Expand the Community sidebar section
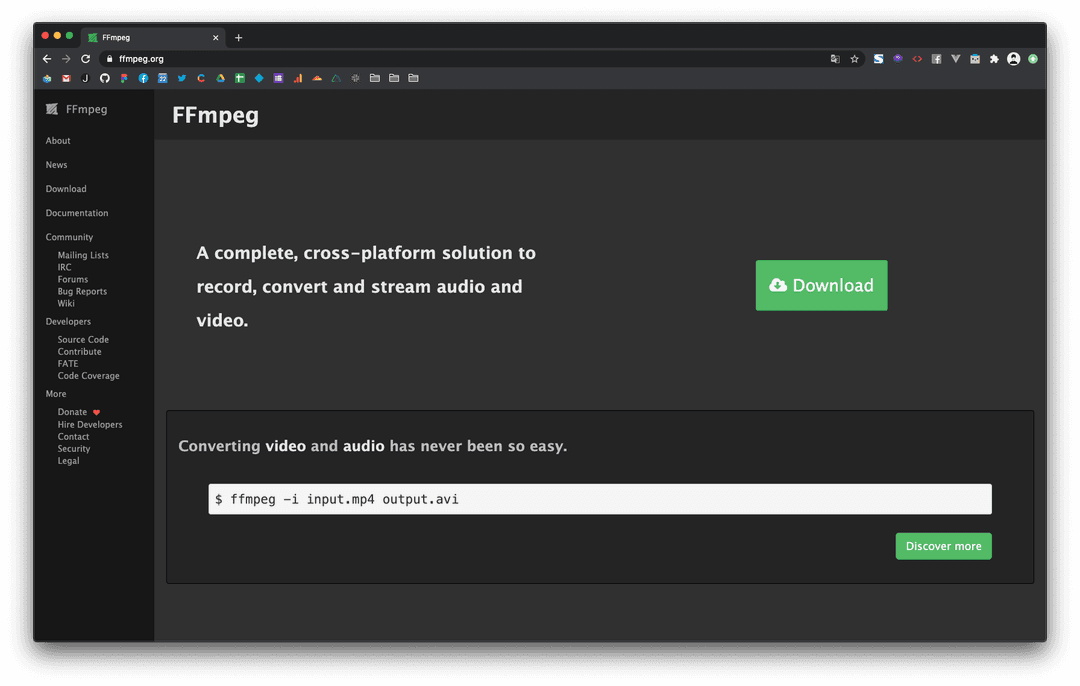 click(x=69, y=237)
